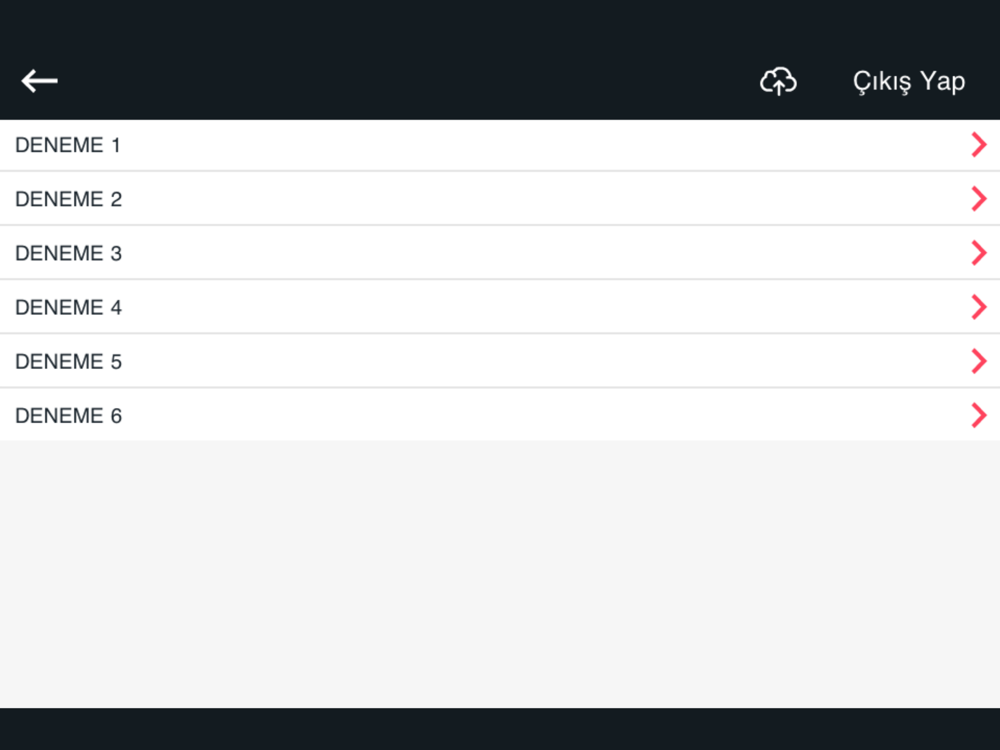This screenshot has width=1000, height=750.
Task: Log out with Çıkış Yap
Action: click(909, 82)
